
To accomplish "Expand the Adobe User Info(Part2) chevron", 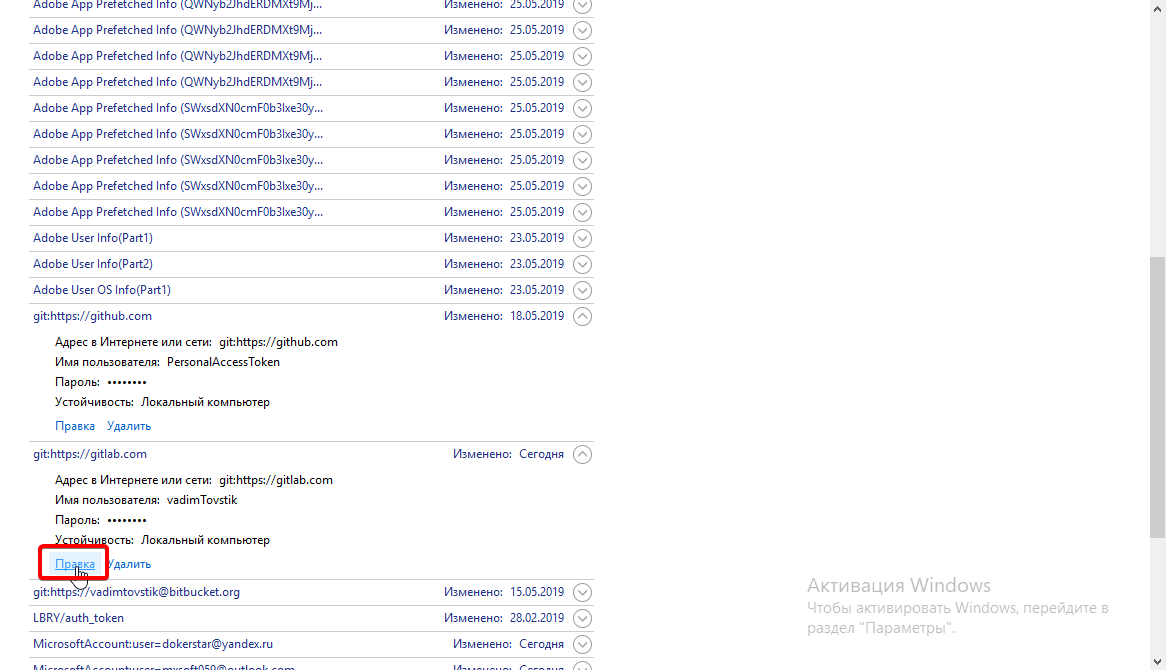I will (582, 264).
